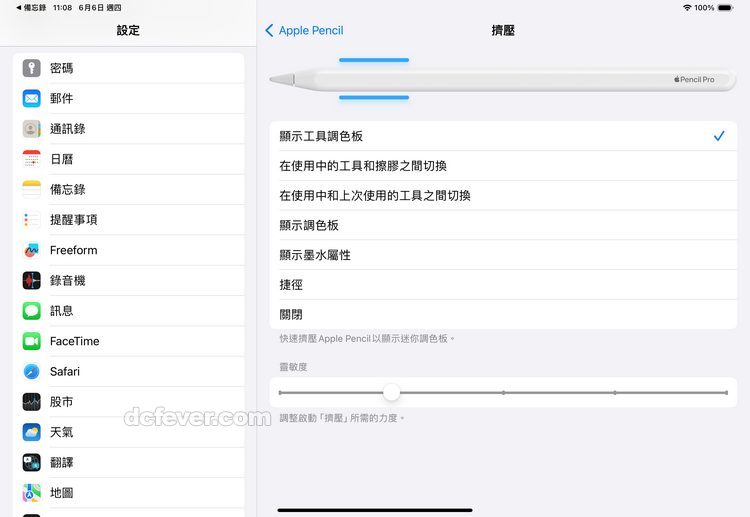Tap the 設定 sidebar title
Screen dimensions: 750x517
tap(128, 31)
